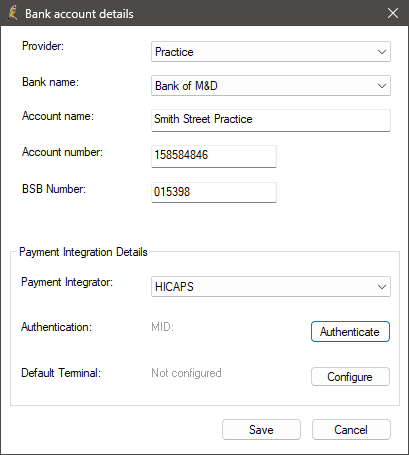Click the Account number field
This screenshot has height=455, width=409.
tap(214, 156)
